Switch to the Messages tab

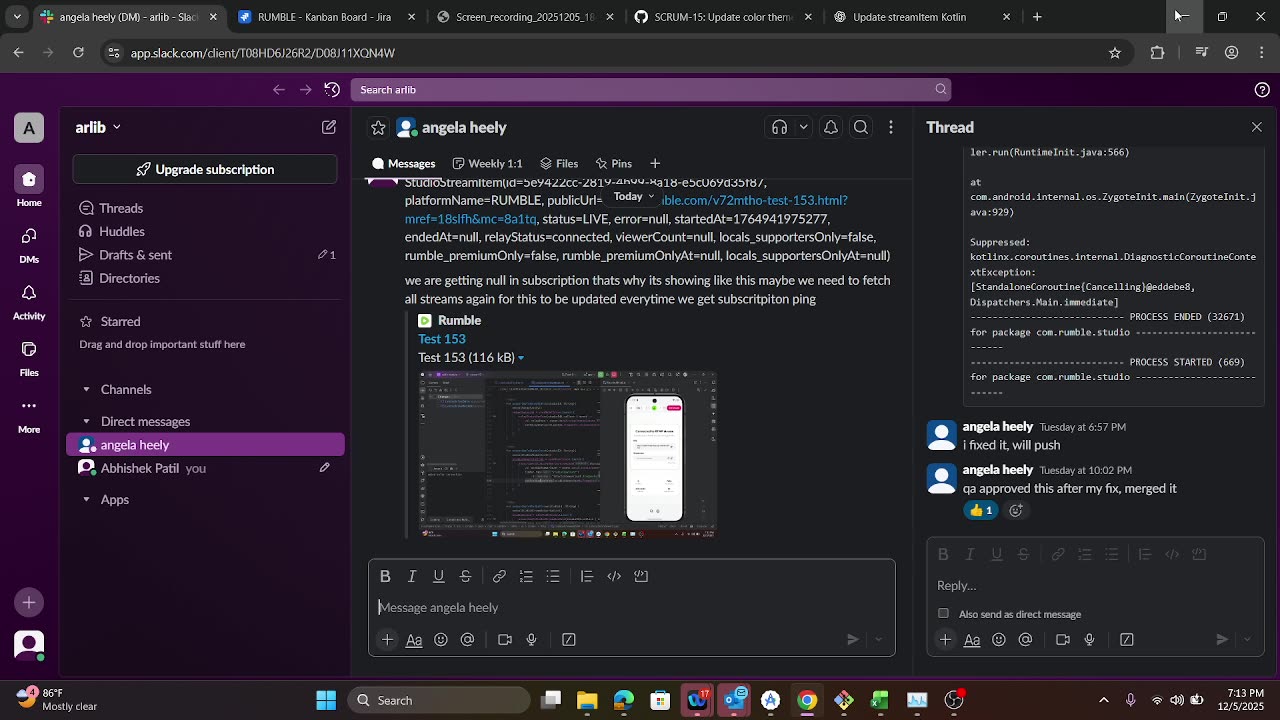coord(404,163)
